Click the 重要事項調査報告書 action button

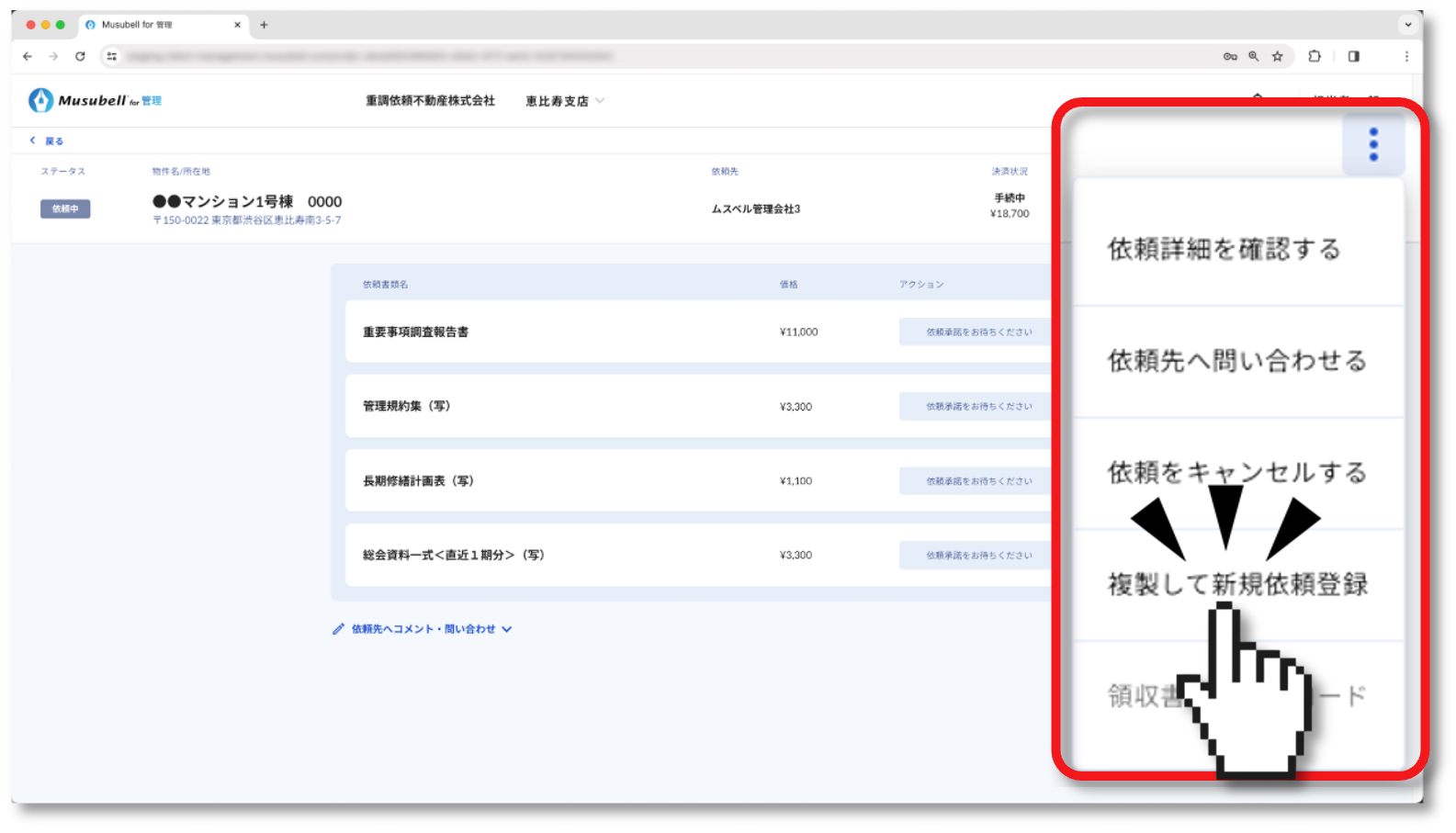click(977, 332)
